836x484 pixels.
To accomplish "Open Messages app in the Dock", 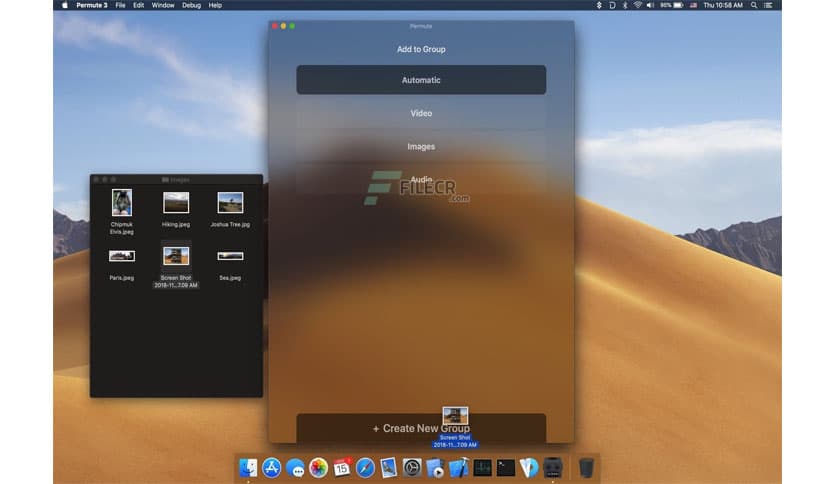I will pos(295,468).
